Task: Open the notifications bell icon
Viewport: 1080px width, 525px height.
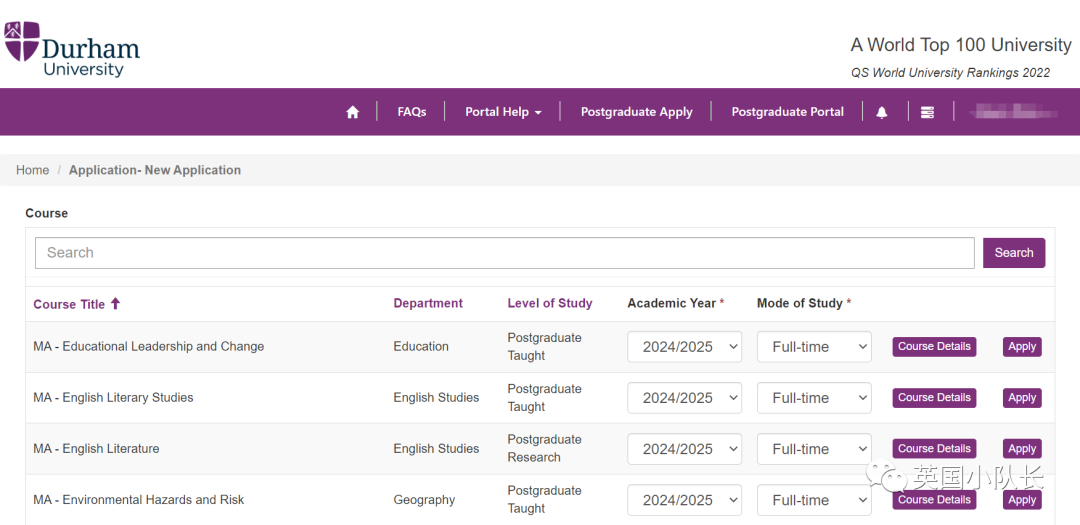Action: click(882, 112)
